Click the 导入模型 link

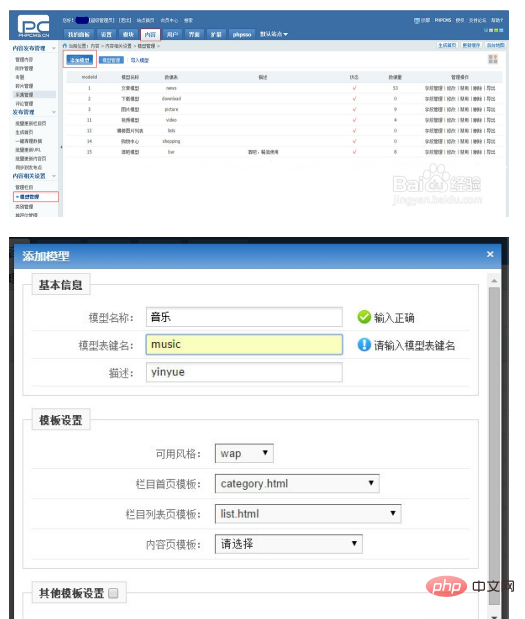(x=140, y=60)
